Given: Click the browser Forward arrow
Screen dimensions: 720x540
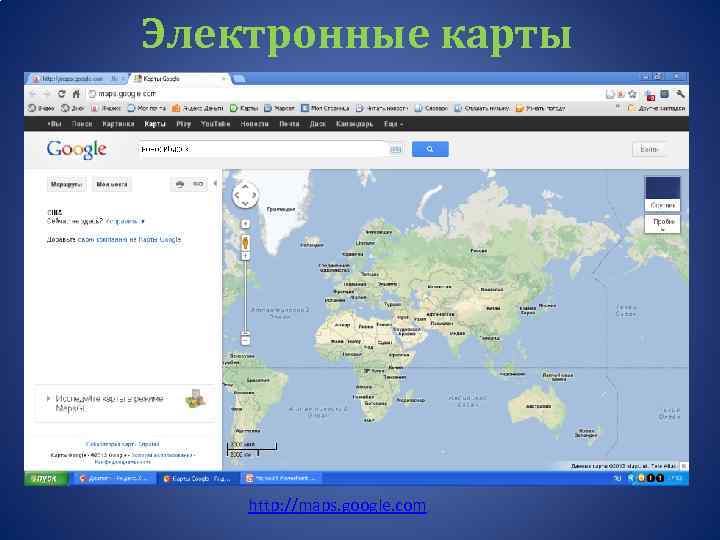Looking at the screenshot, I should coord(47,94).
